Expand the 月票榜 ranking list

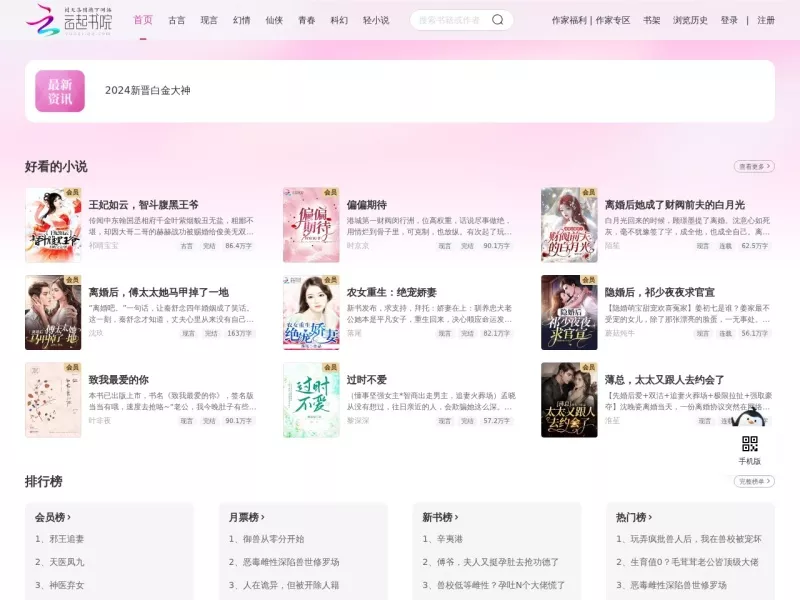click(x=246, y=517)
